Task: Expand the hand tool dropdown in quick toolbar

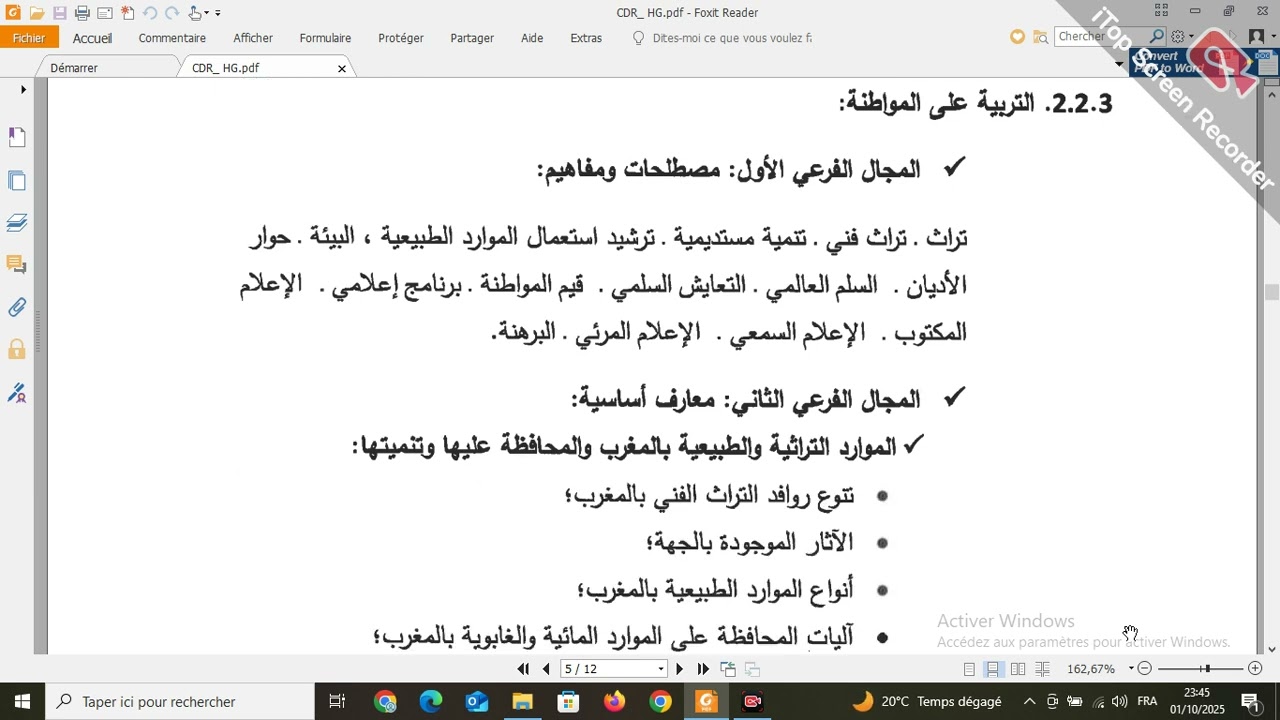Action: 207,13
